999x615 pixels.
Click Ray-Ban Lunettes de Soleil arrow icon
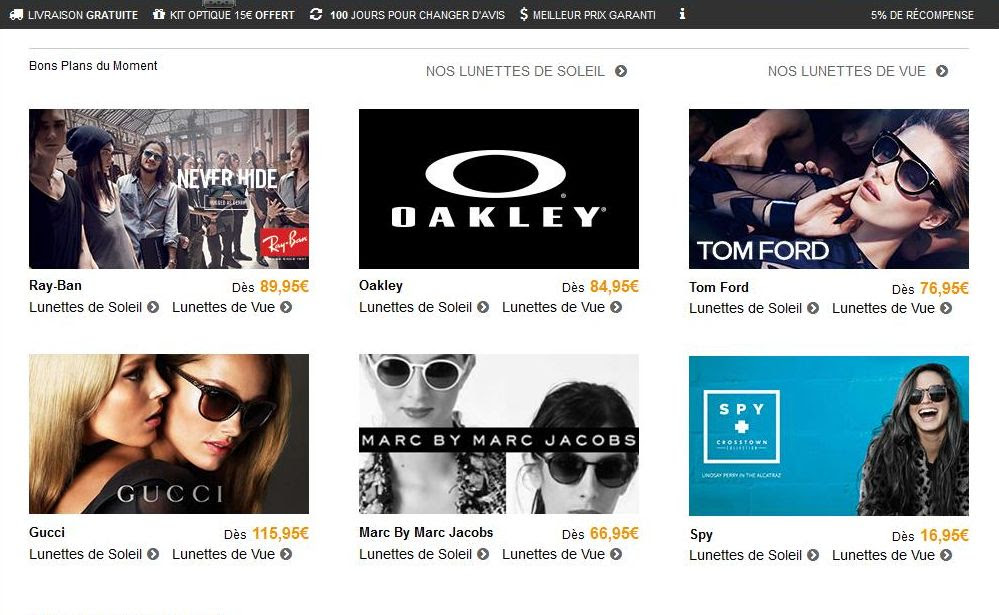153,307
